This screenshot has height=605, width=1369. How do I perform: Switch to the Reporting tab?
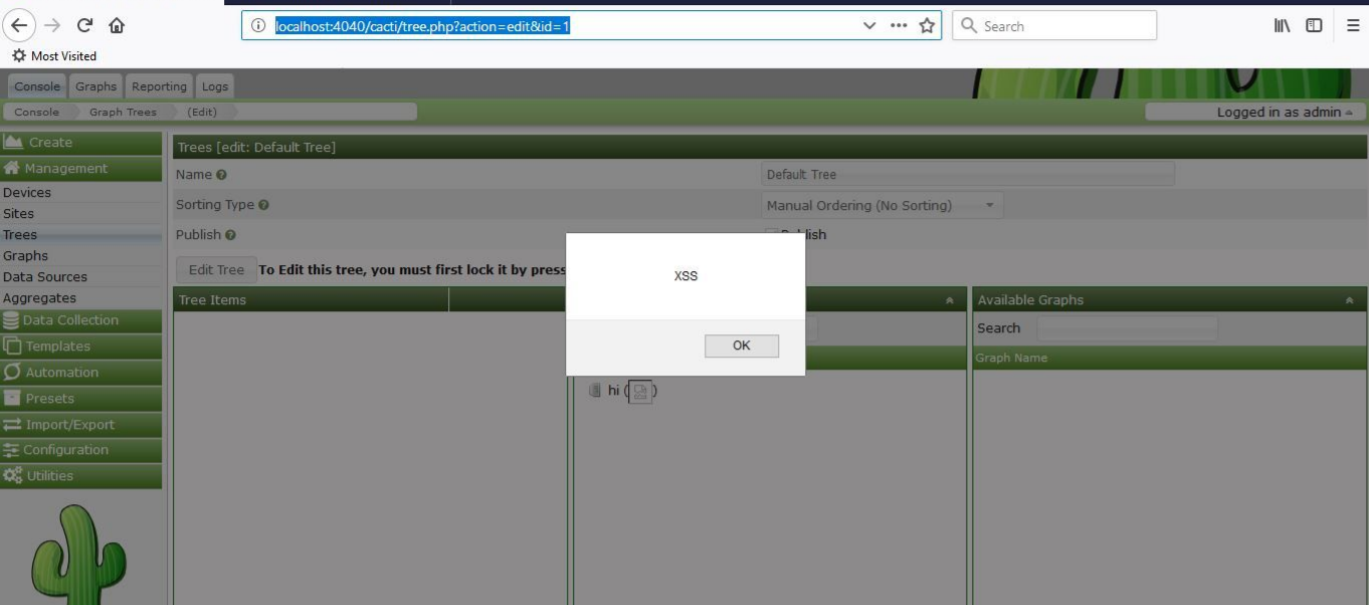[x=159, y=86]
